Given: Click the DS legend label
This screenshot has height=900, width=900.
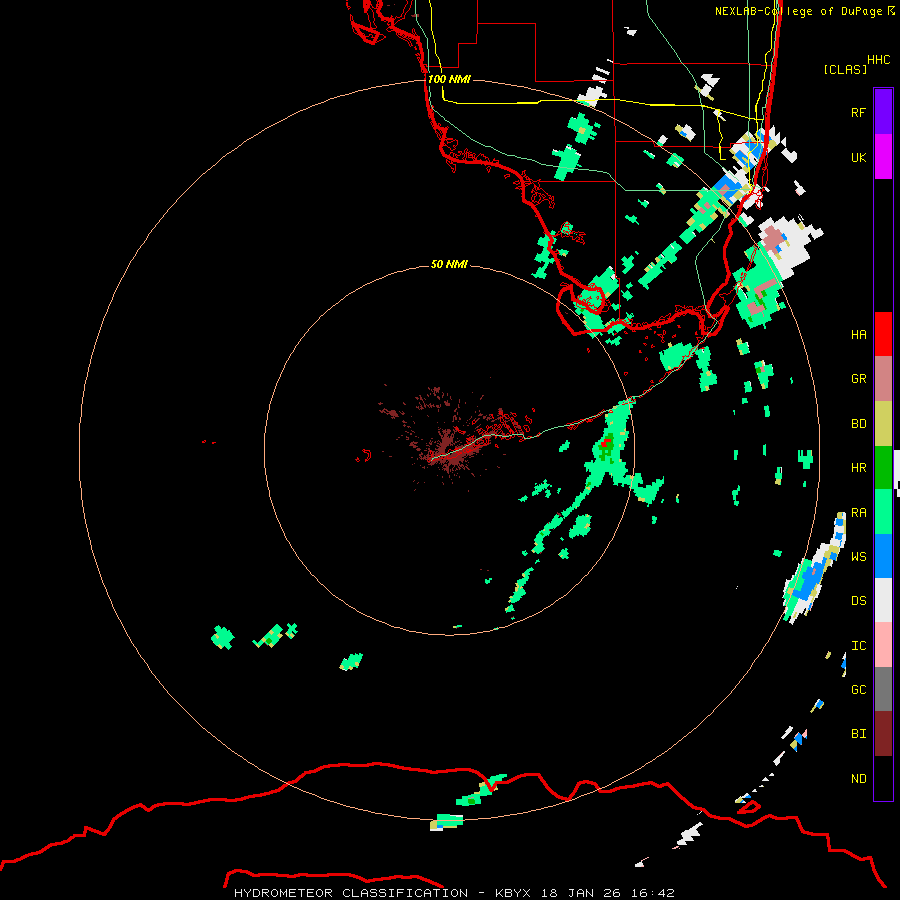Looking at the screenshot, I should (x=858, y=600).
